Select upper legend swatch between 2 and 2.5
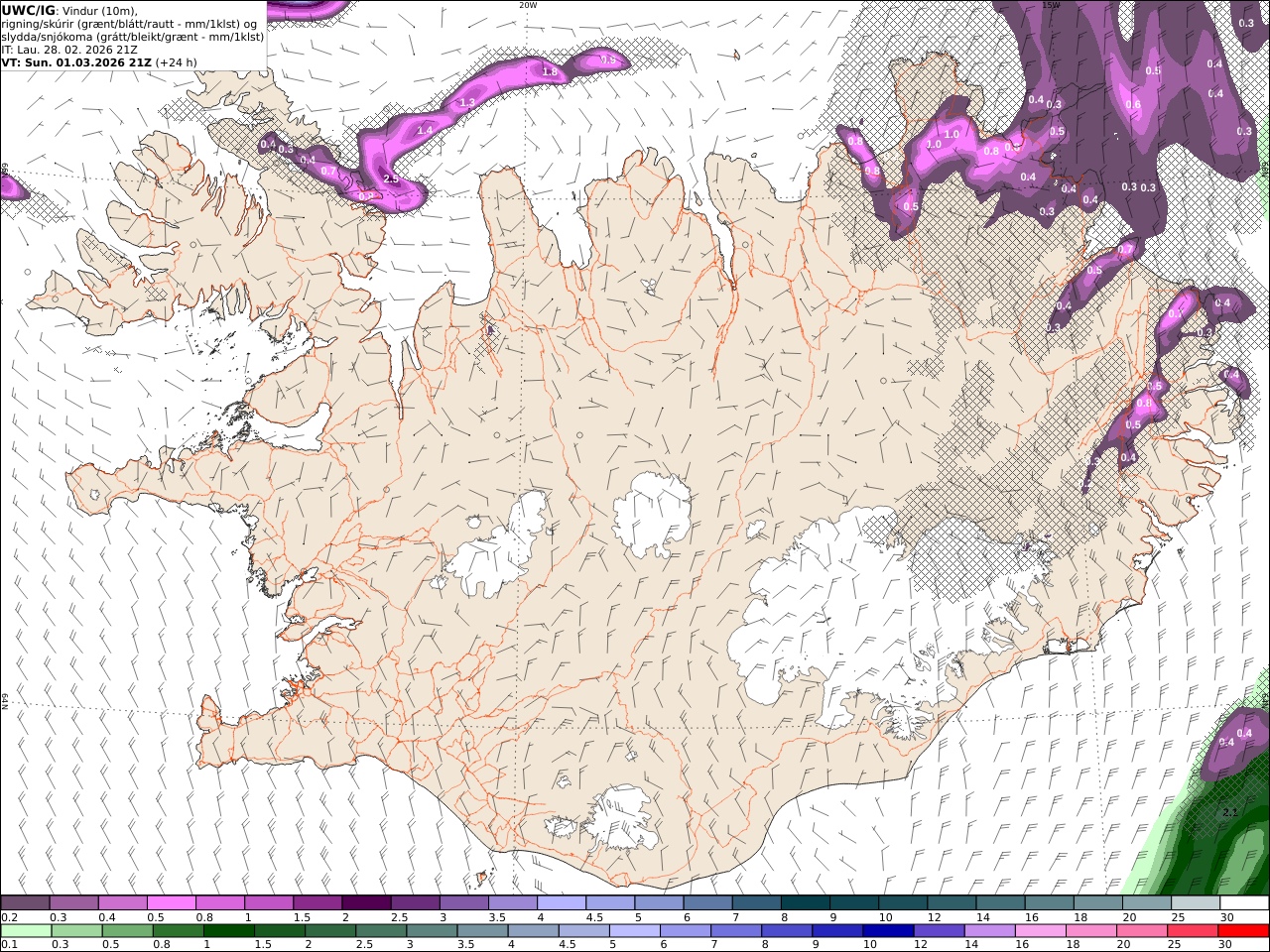 click(x=365, y=903)
